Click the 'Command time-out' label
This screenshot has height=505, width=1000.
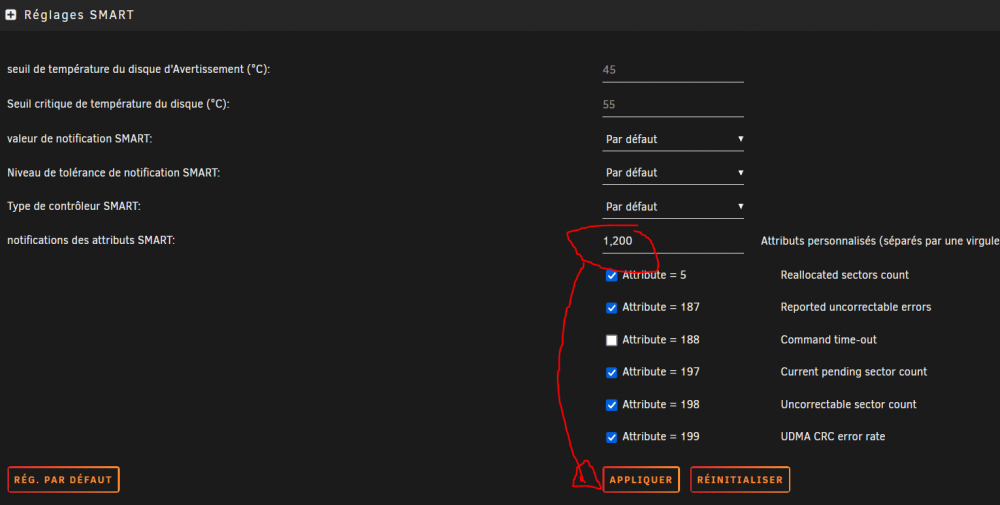828,340
